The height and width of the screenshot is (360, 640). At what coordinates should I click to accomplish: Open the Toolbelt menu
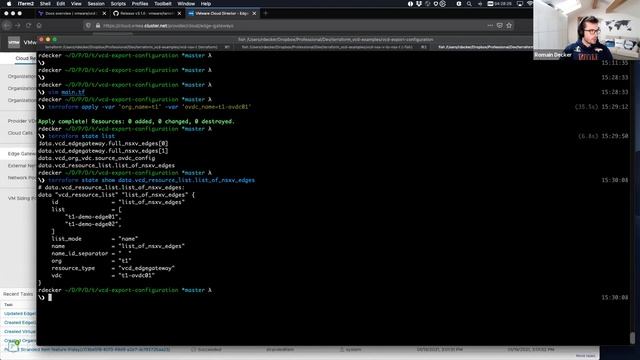163,4
